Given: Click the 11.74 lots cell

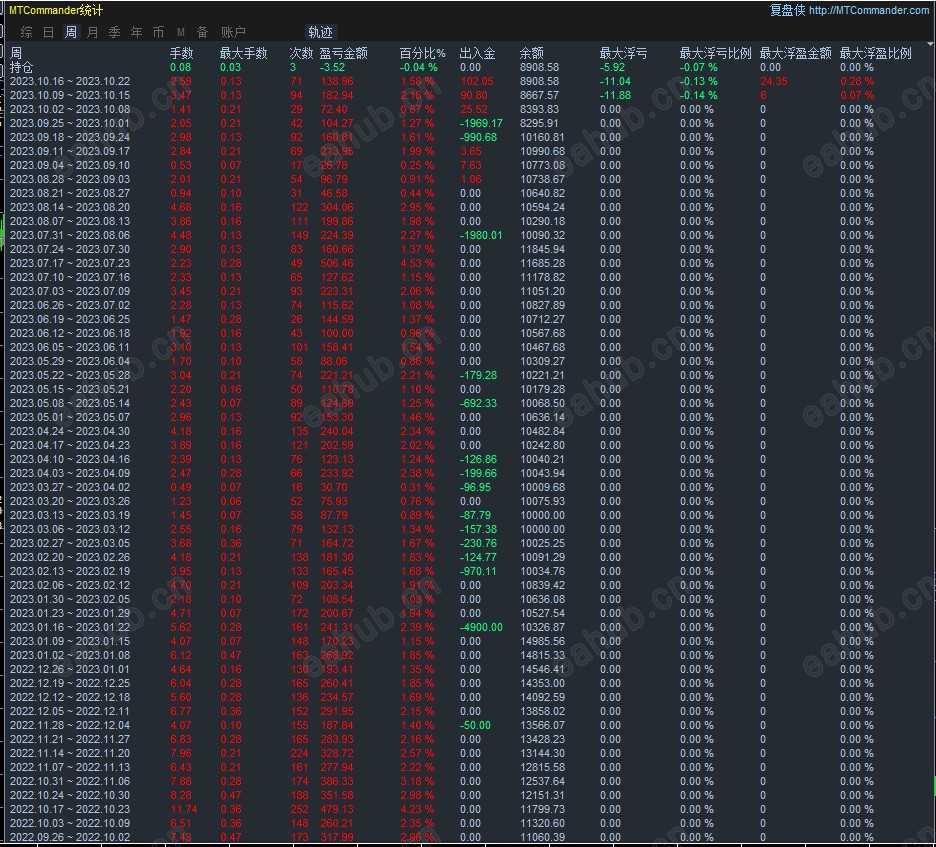Looking at the screenshot, I should [184, 809].
